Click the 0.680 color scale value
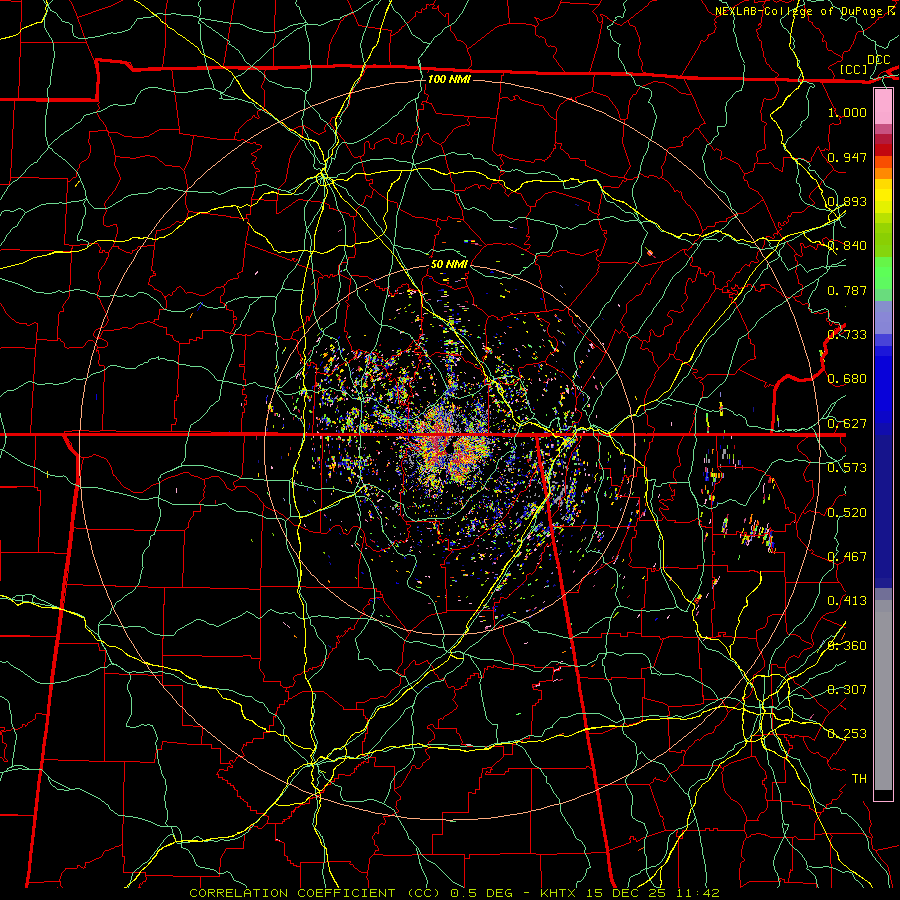Screen dimensions: 900x900 point(847,379)
